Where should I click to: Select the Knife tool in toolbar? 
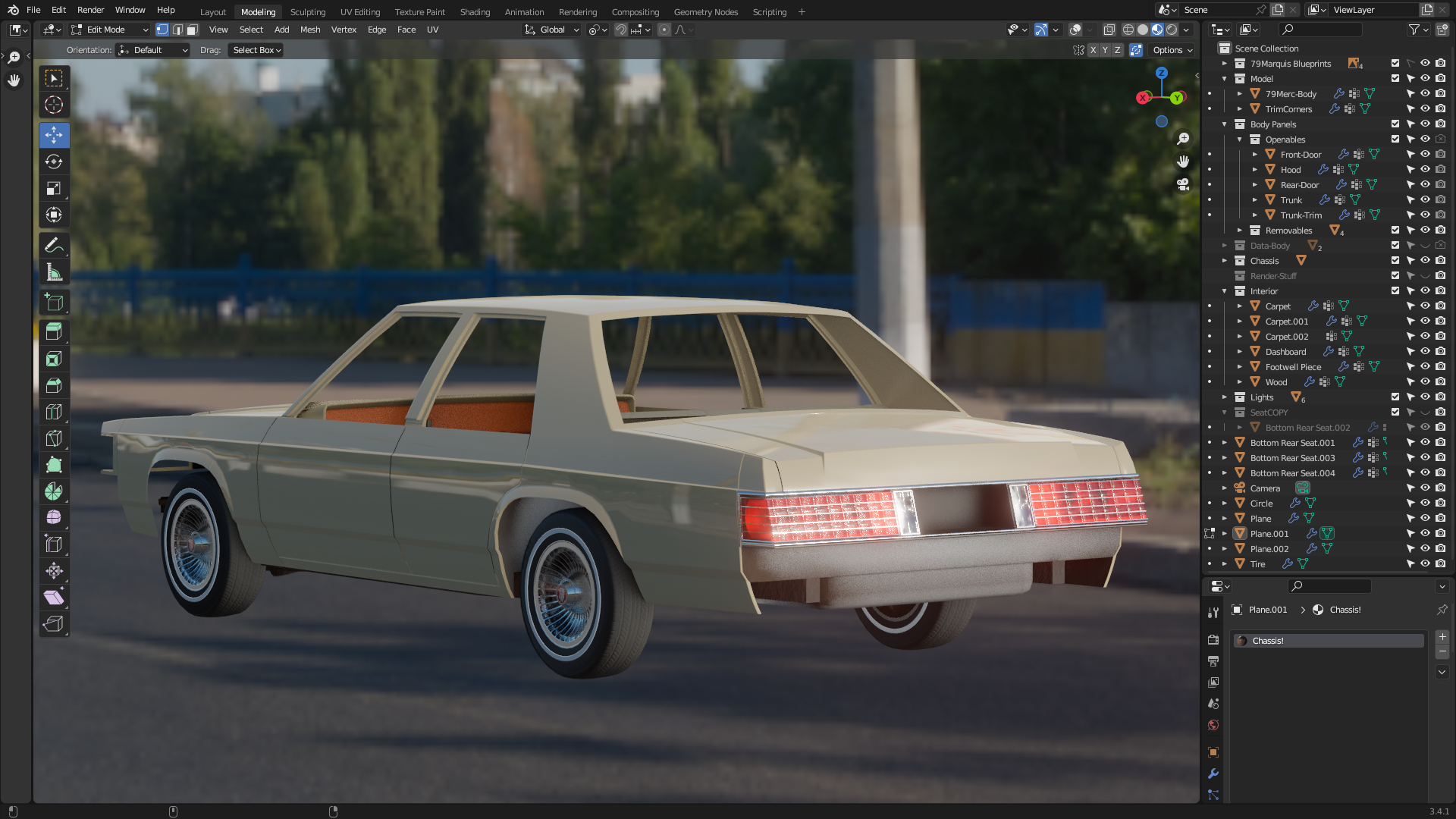click(x=54, y=438)
